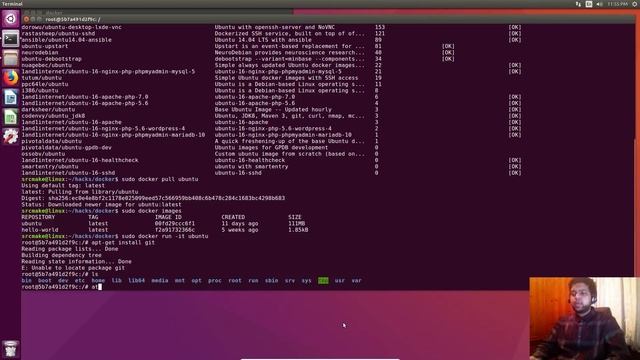Screen dimensions: 640x360
Task: Click the 'sudo docker images' command
Action: pyautogui.click(x=151, y=211)
